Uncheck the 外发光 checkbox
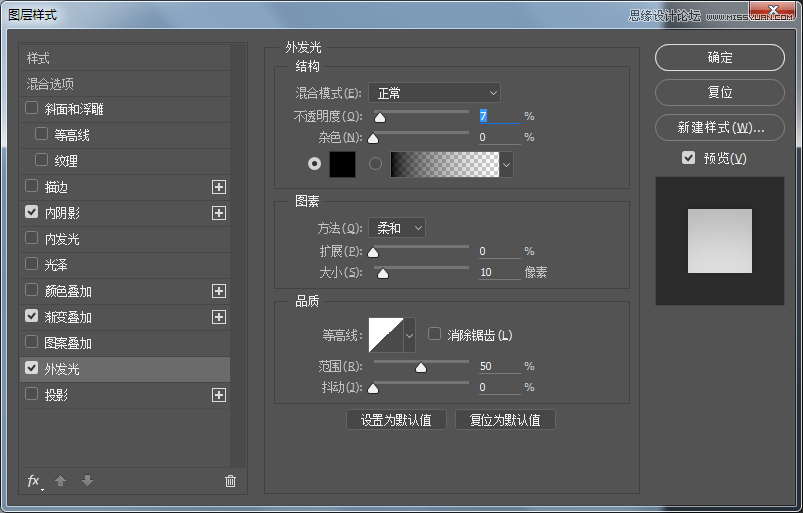The width and height of the screenshot is (803, 513). 32,368
